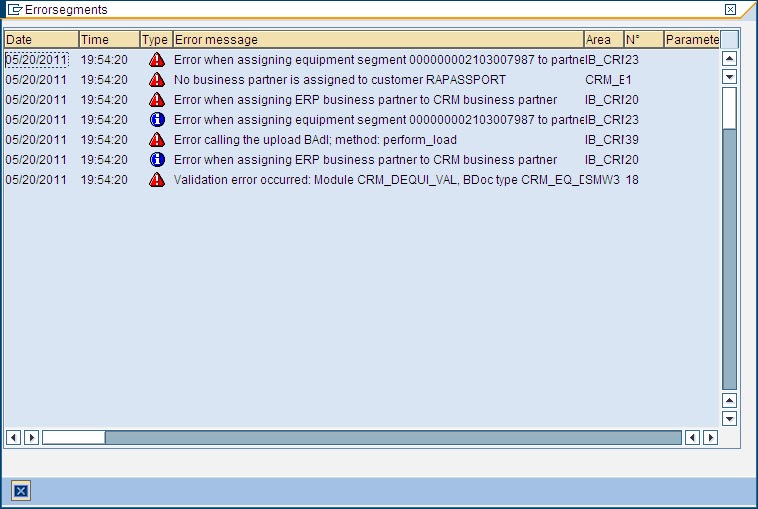This screenshot has height=509, width=758.
Task: Click the red error icon for 'No business partner is assigned' row
Action: click(x=157, y=79)
